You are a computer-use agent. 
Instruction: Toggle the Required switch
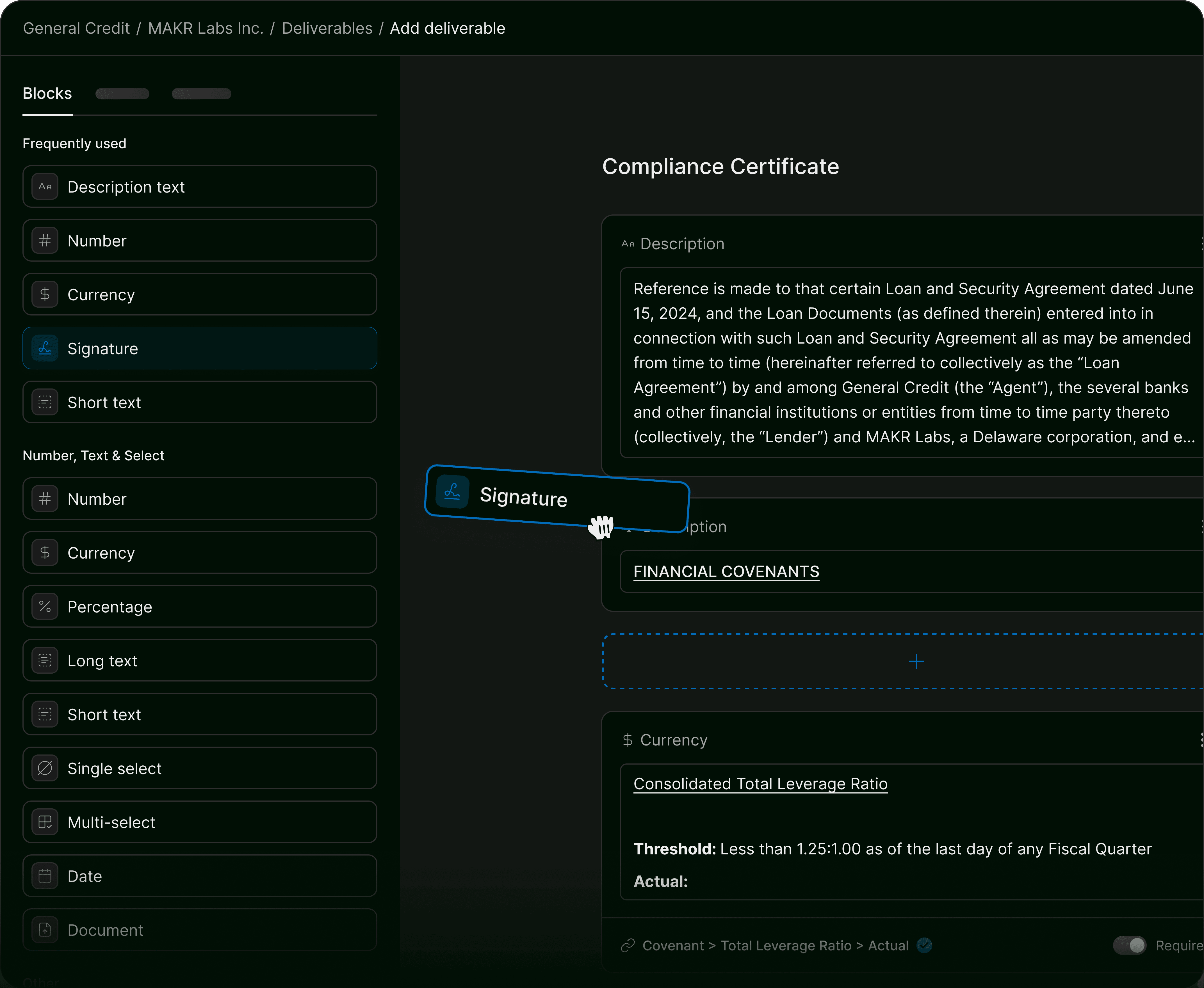pos(1129,946)
